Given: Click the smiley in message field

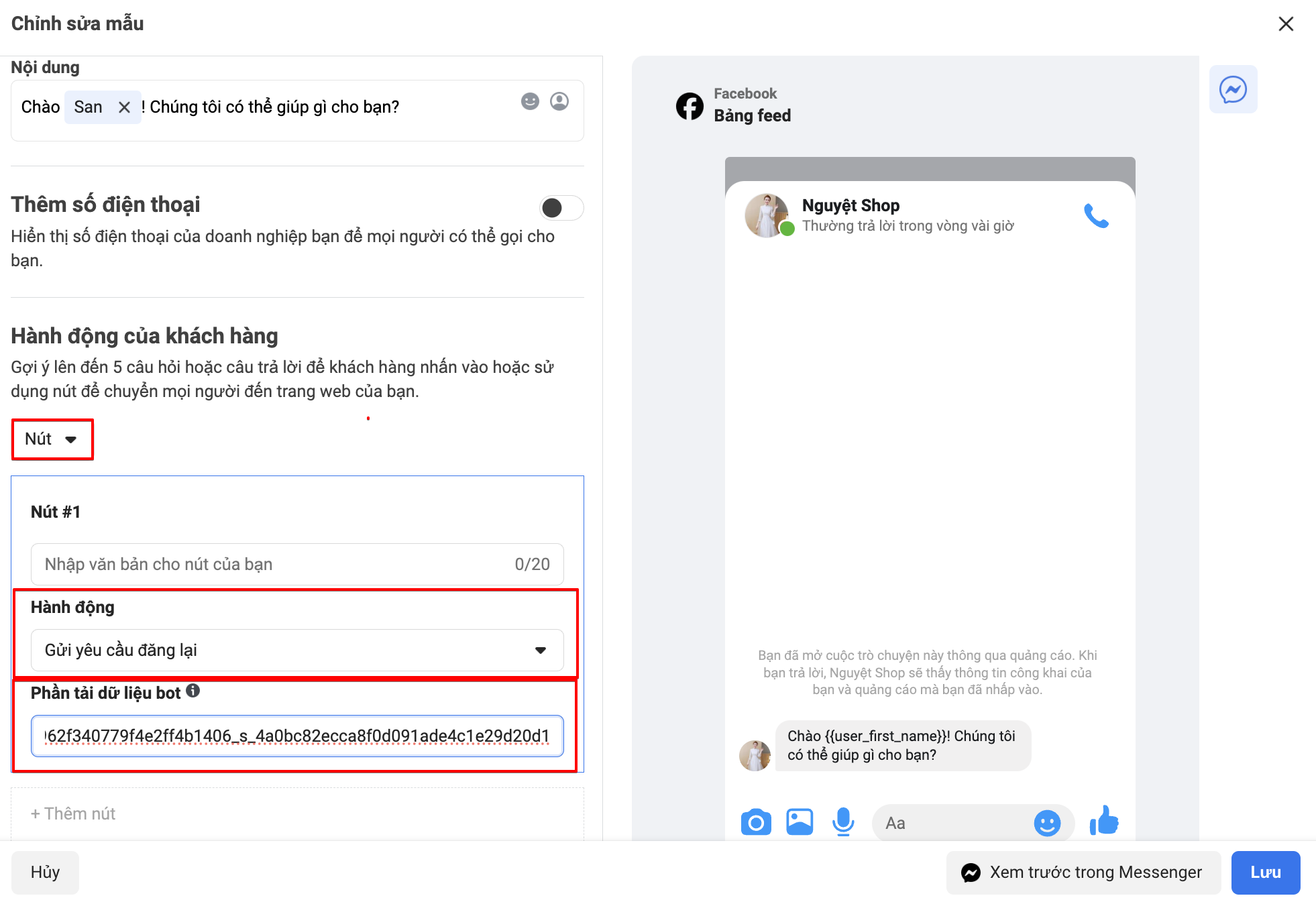Looking at the screenshot, I should point(1046,823).
